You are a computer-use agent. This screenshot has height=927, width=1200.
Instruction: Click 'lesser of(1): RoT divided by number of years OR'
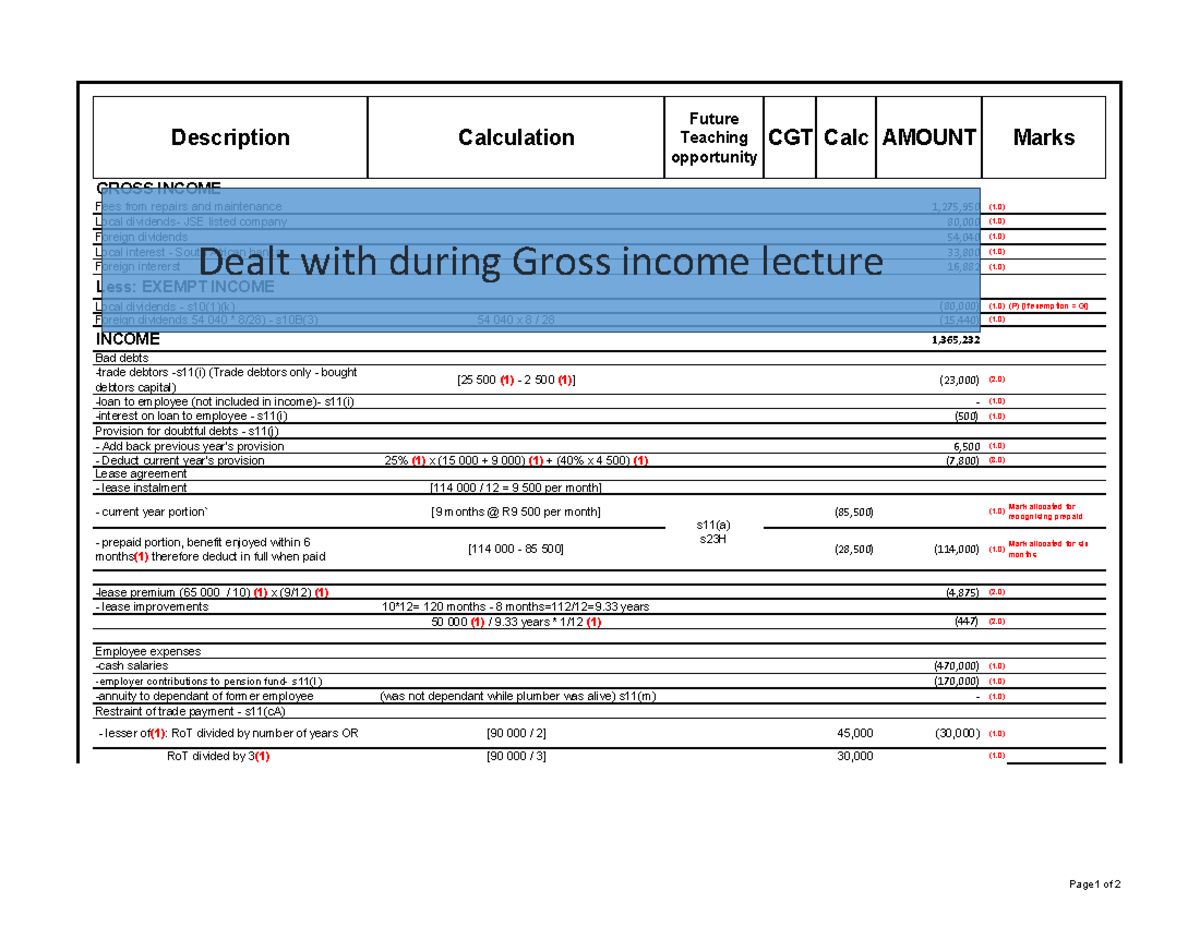click(228, 733)
